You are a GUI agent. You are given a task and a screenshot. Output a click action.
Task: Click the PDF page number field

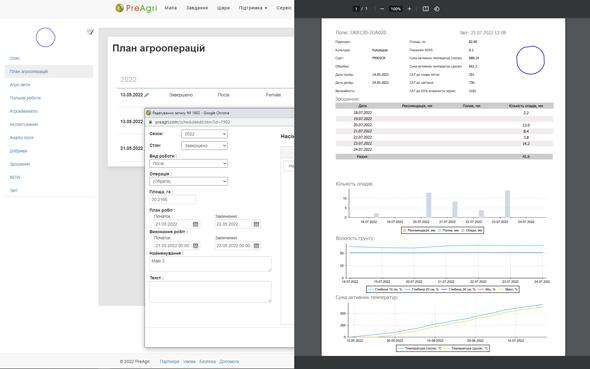tap(356, 9)
